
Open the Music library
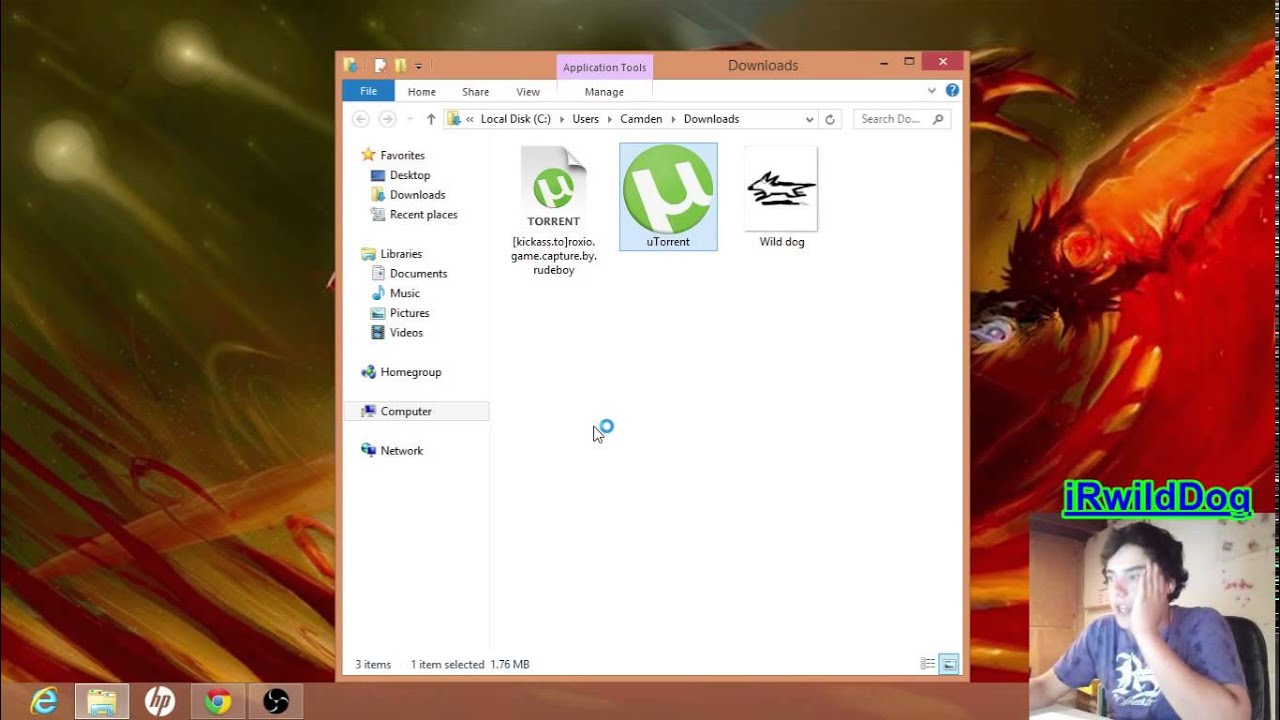(x=404, y=293)
